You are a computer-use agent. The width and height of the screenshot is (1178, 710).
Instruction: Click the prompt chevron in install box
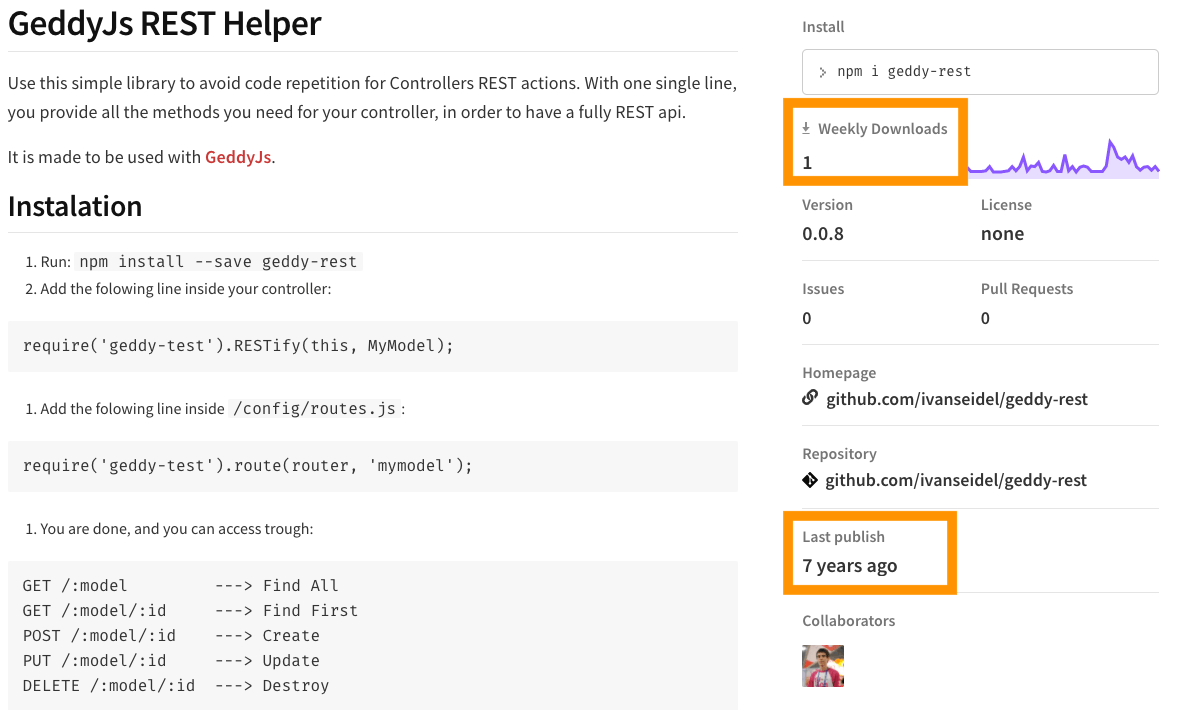pos(823,72)
